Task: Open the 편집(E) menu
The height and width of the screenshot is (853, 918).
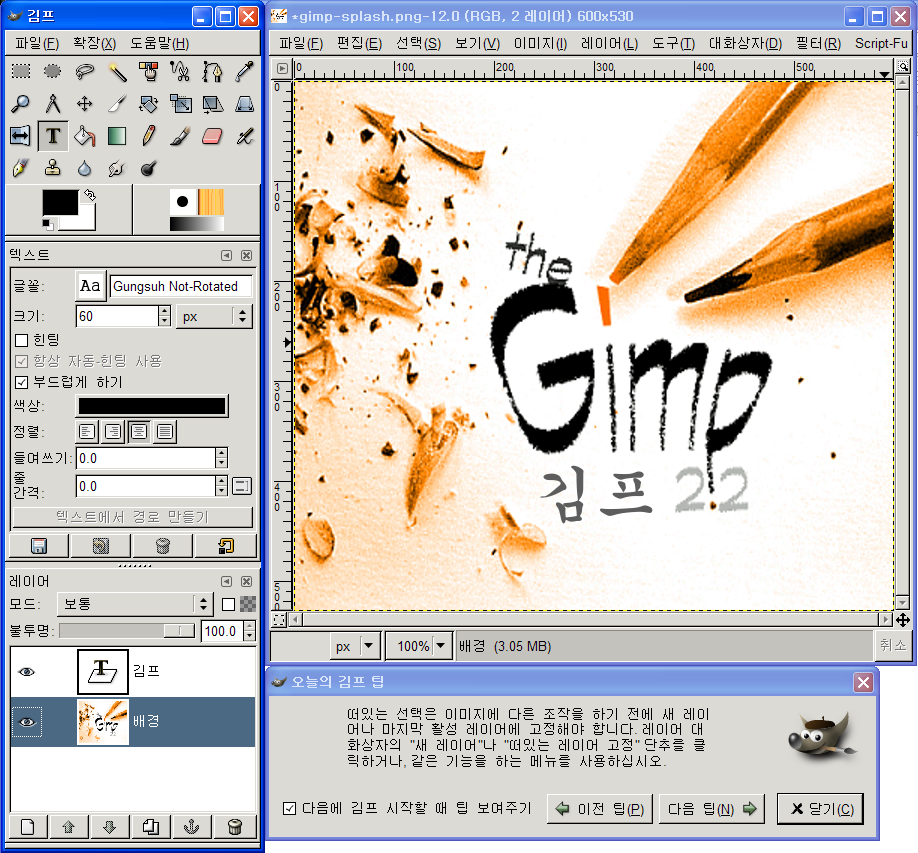Action: pos(359,43)
